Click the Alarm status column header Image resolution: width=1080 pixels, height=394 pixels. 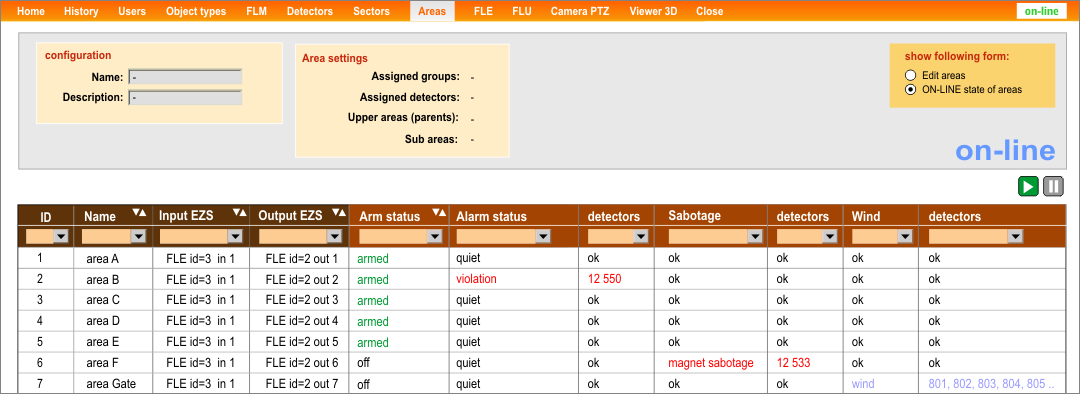pyautogui.click(x=491, y=216)
